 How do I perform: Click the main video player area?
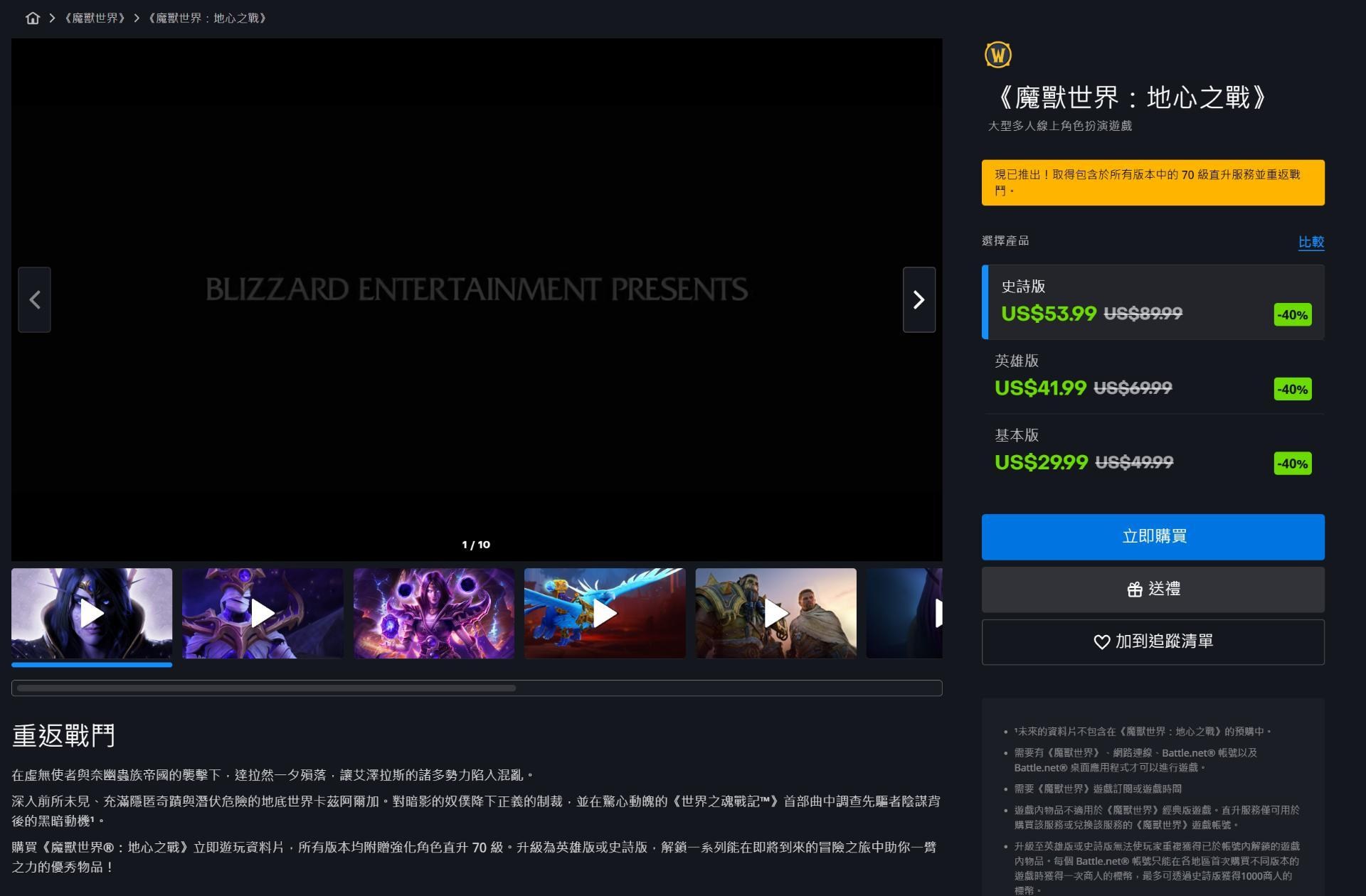coord(477,299)
